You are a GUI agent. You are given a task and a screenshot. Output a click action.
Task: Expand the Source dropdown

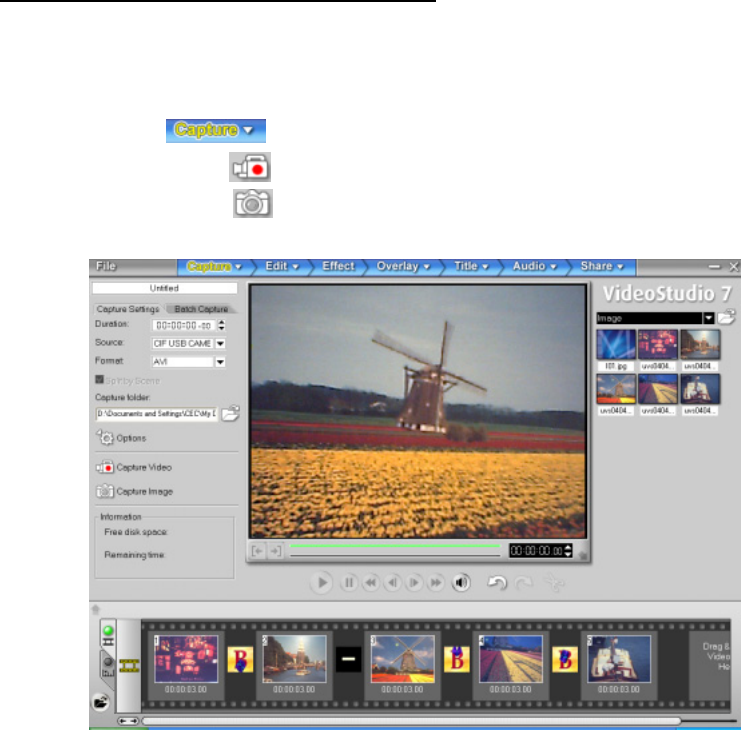point(220,344)
